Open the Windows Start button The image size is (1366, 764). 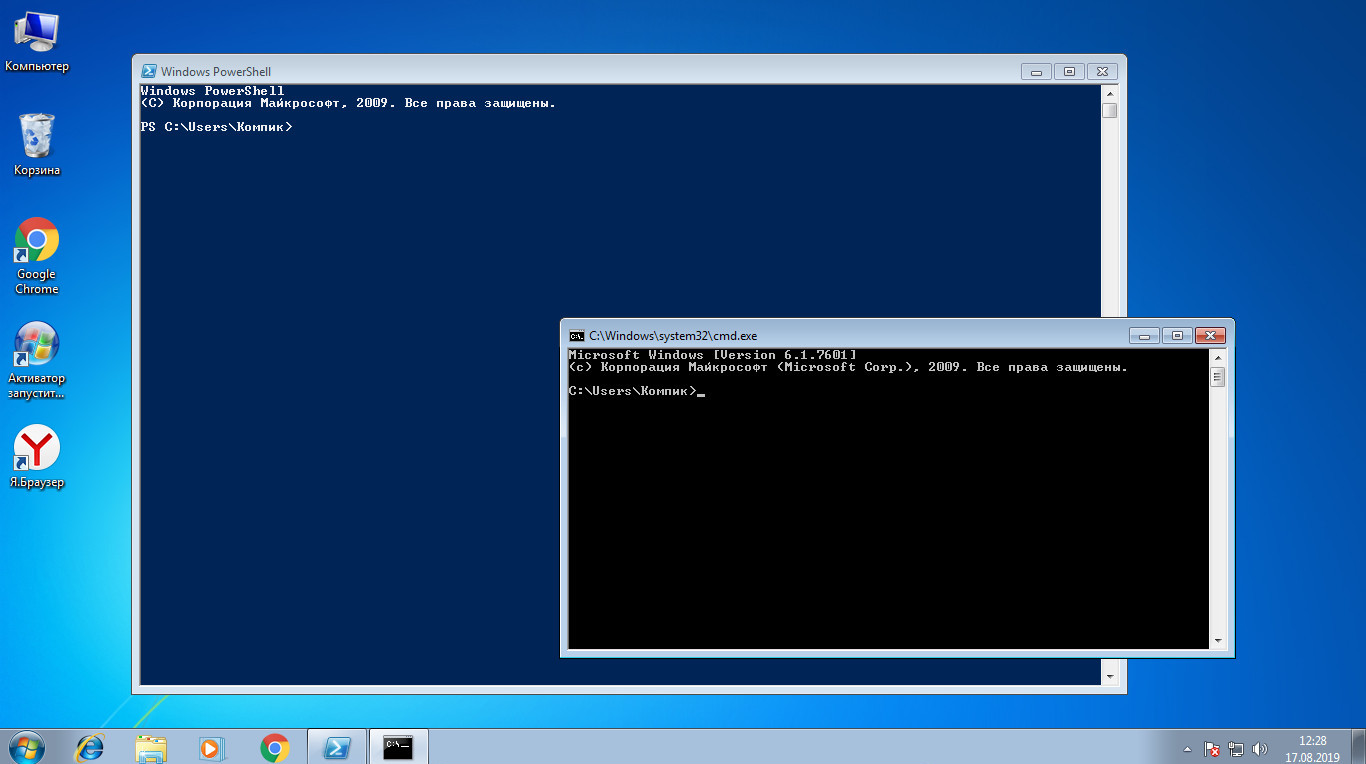click(25, 747)
